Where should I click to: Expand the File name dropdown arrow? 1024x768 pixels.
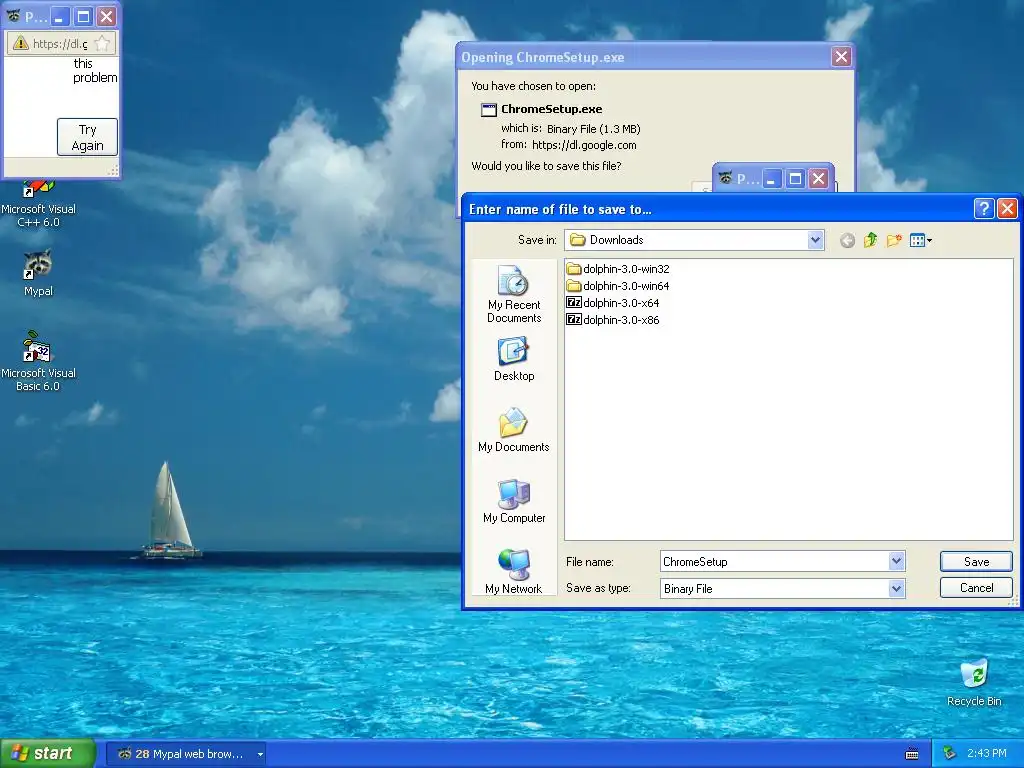point(896,561)
